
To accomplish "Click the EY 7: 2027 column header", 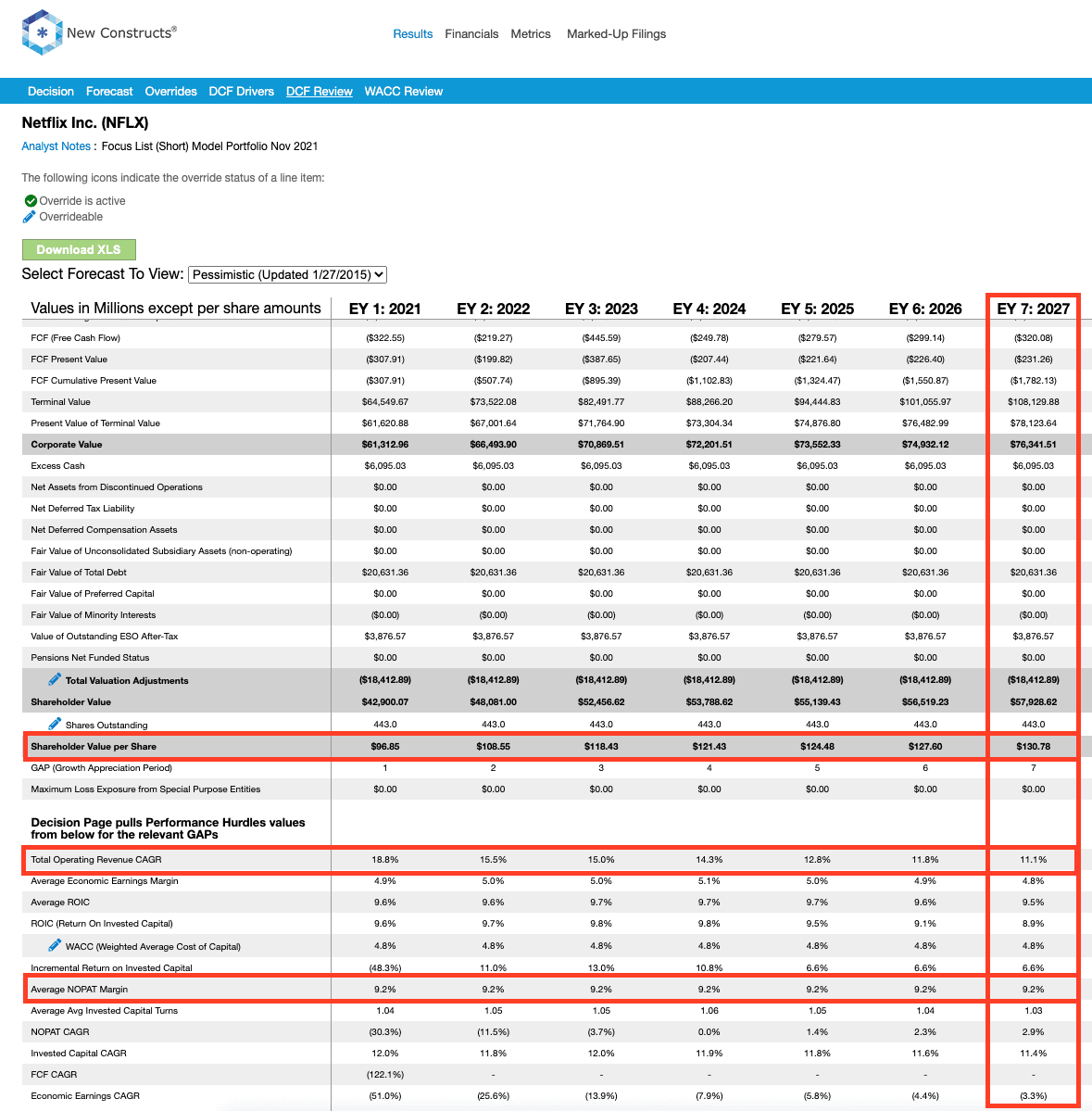I will coord(1034,309).
